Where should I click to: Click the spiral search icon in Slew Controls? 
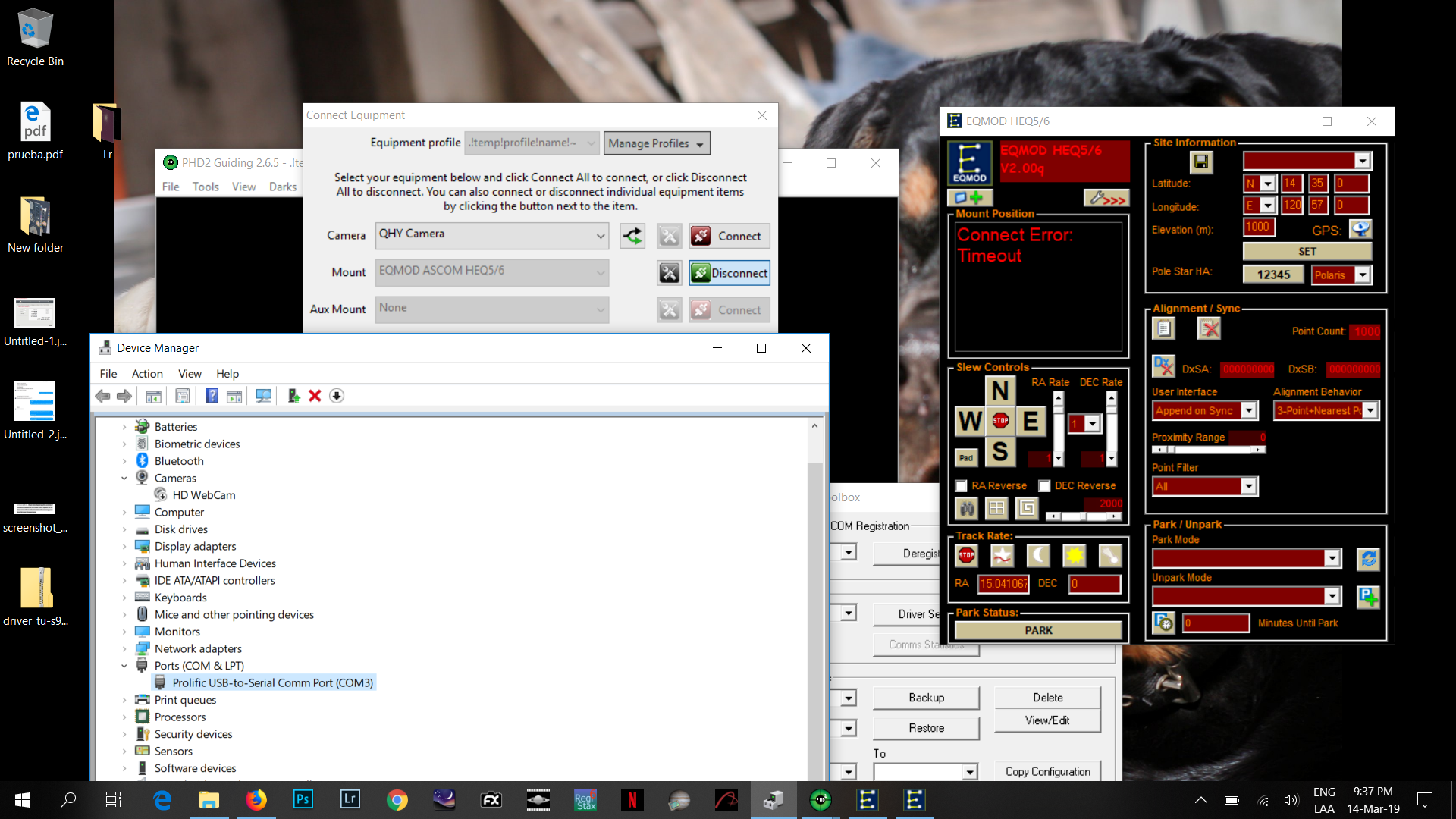(1027, 508)
